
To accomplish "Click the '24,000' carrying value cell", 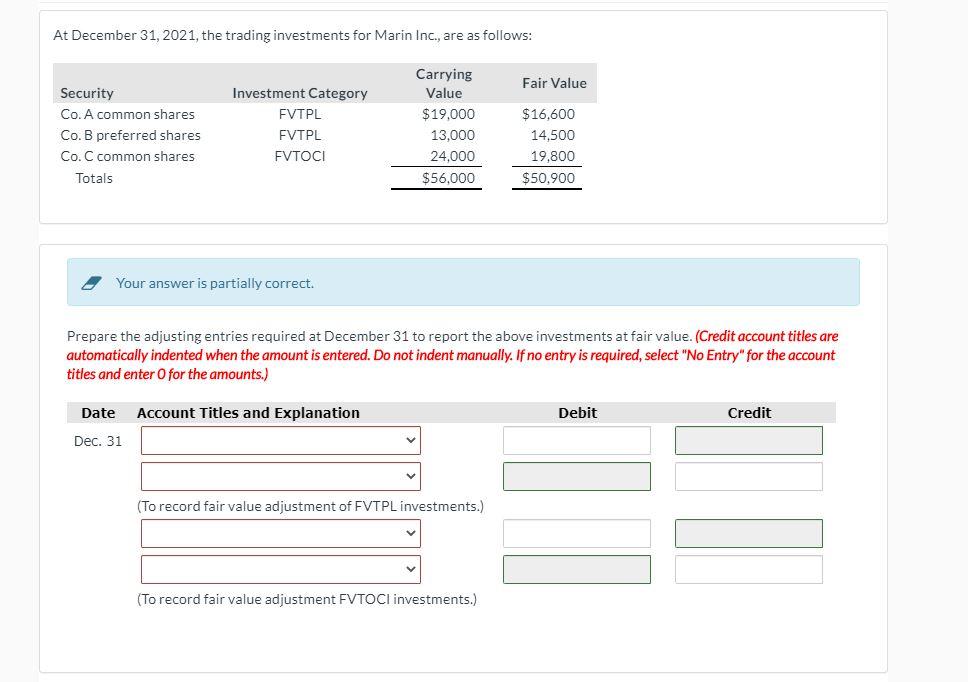I will point(453,156).
